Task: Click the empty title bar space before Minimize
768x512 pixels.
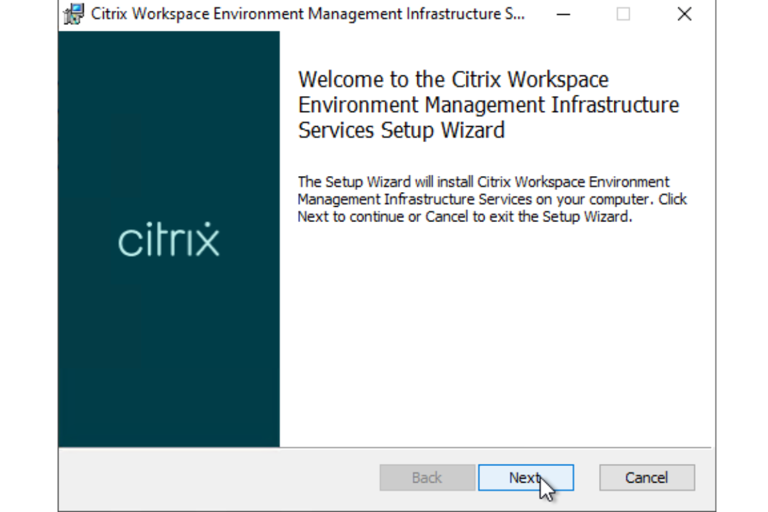Action: point(538,14)
